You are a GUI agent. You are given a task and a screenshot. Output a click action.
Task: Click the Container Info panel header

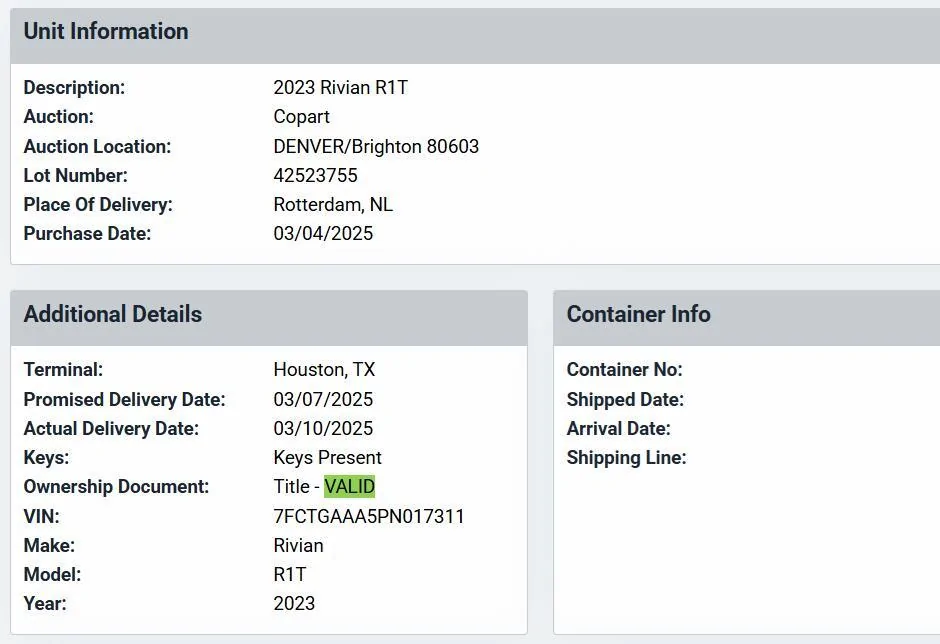[x=747, y=318]
